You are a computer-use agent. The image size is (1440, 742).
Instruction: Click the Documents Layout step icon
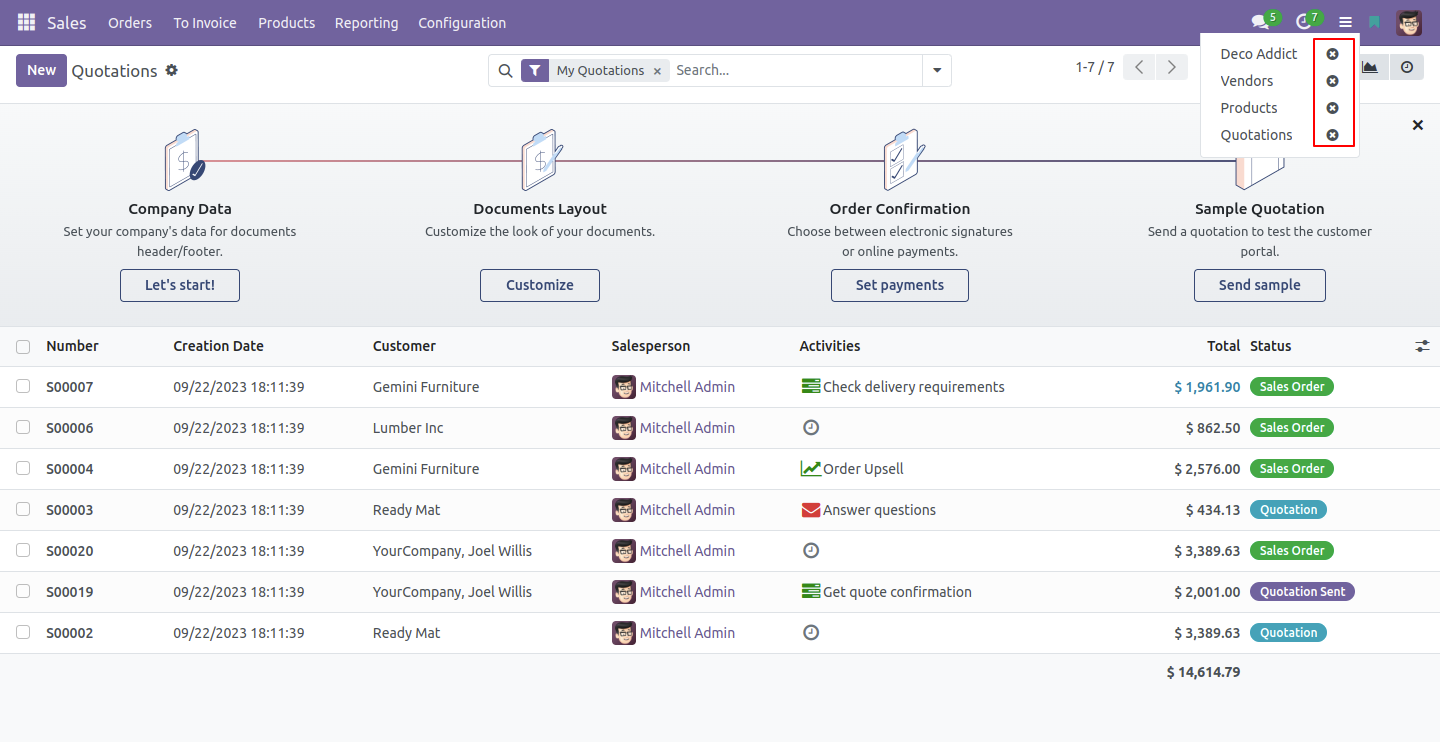click(541, 160)
